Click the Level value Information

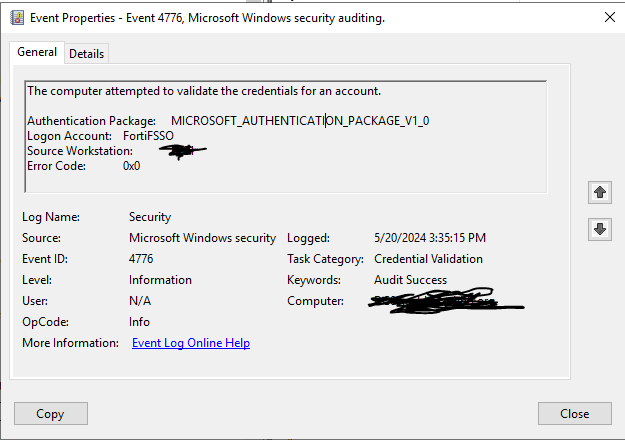point(160,280)
